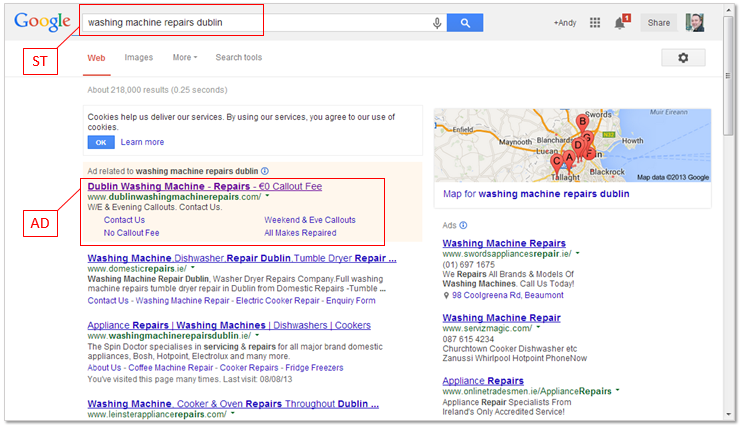740x425 pixels.
Task: Open search settings gear
Action: (x=683, y=58)
